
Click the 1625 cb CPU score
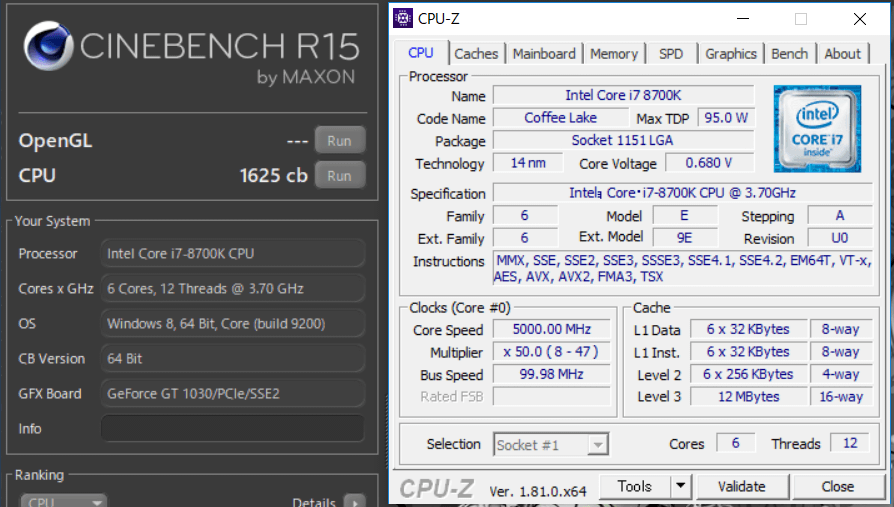coord(274,175)
